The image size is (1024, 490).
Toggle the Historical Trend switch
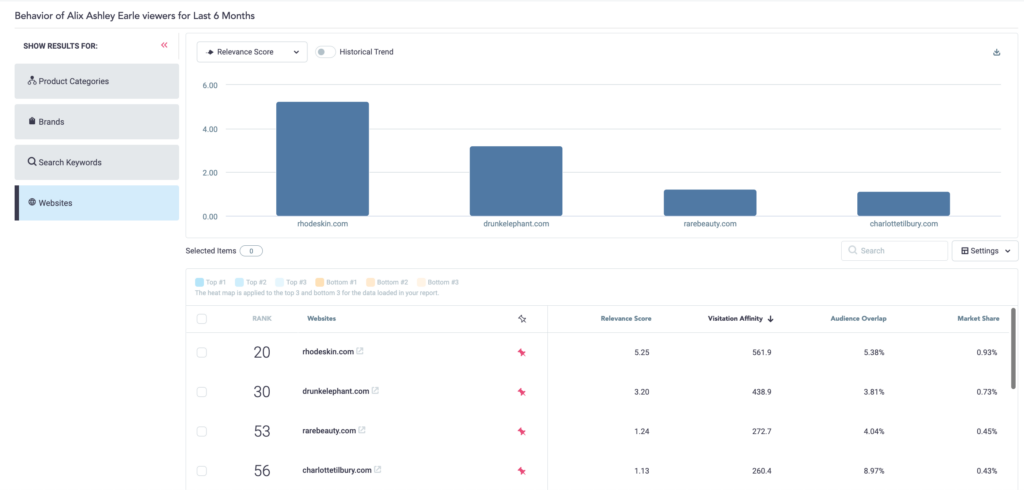[325, 52]
